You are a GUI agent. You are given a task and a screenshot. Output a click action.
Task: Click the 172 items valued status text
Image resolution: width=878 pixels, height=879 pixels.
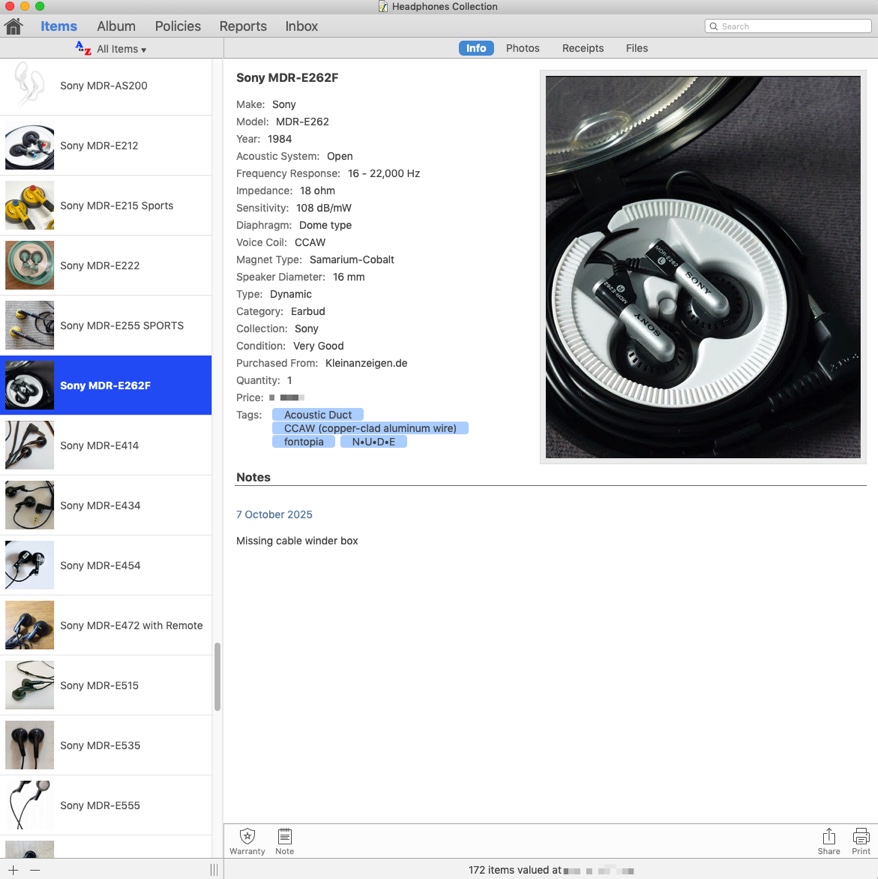[x=515, y=870]
